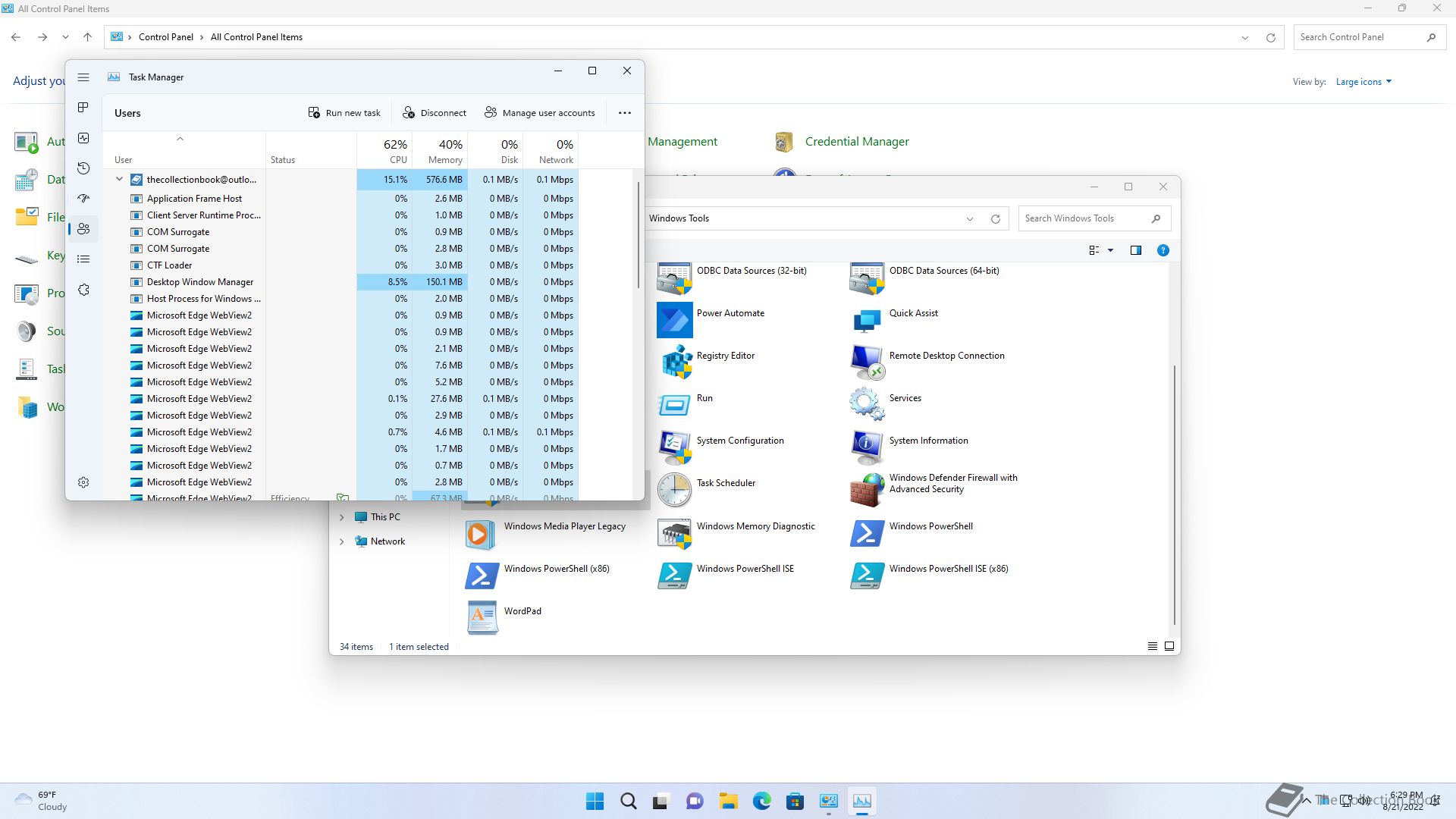Screen dimensions: 1456x819
Task: Toggle Windows Tools preview pane
Action: click(1135, 250)
